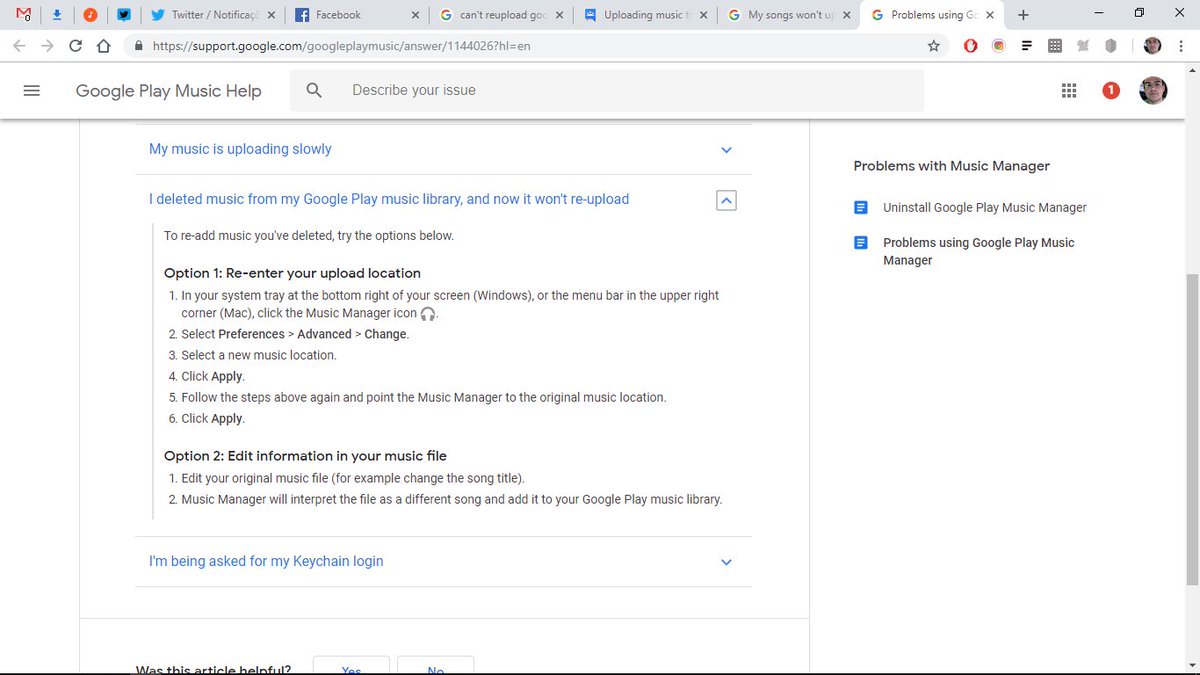Open the pinned orange music tab
The height and width of the screenshot is (675, 1200).
[90, 15]
